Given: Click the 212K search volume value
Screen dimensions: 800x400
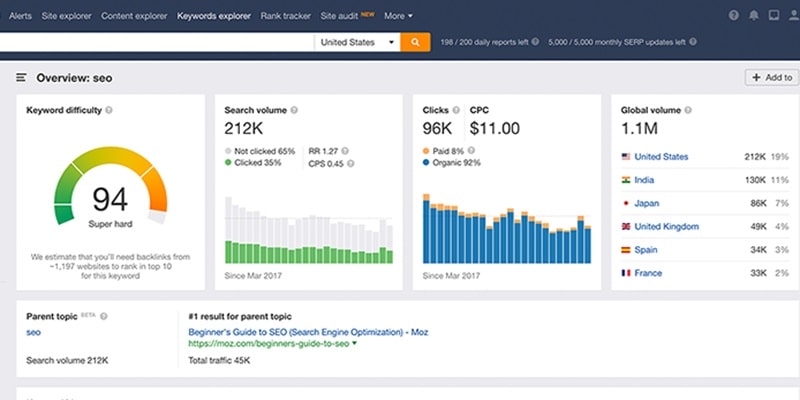Looking at the screenshot, I should point(243,129).
